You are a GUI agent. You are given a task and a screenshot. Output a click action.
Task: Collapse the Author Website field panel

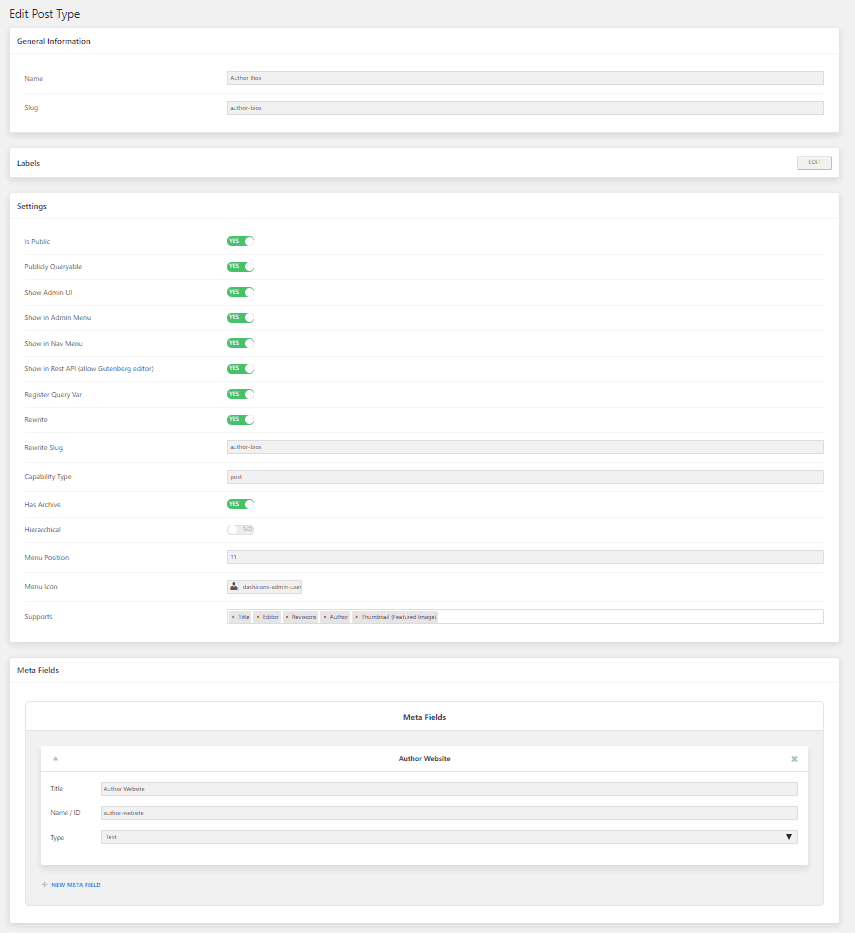(x=55, y=759)
